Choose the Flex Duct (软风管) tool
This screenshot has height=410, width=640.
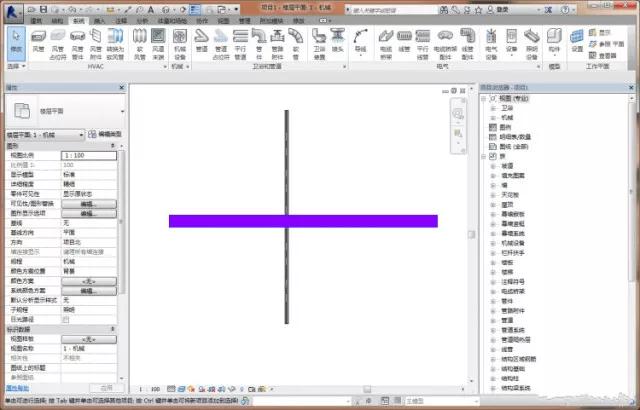pos(140,44)
